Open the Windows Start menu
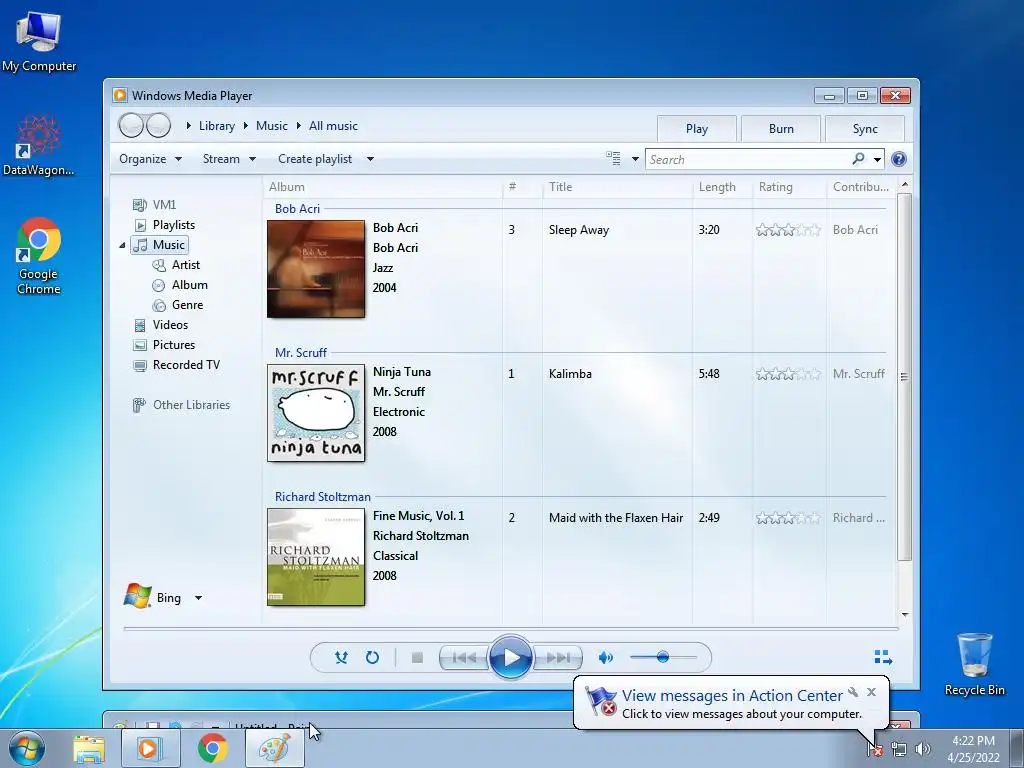The height and width of the screenshot is (768, 1024). click(27, 748)
